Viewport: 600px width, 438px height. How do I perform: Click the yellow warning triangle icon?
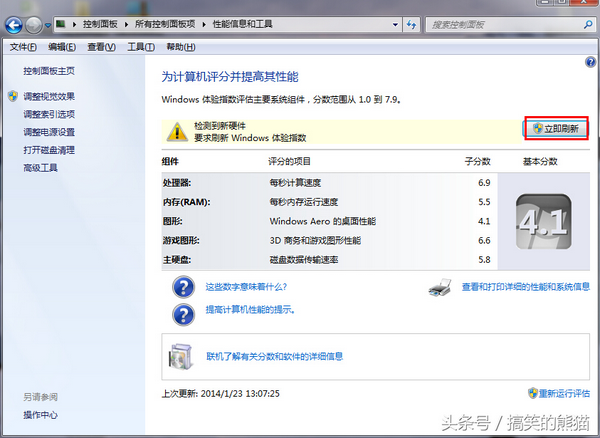(x=177, y=132)
